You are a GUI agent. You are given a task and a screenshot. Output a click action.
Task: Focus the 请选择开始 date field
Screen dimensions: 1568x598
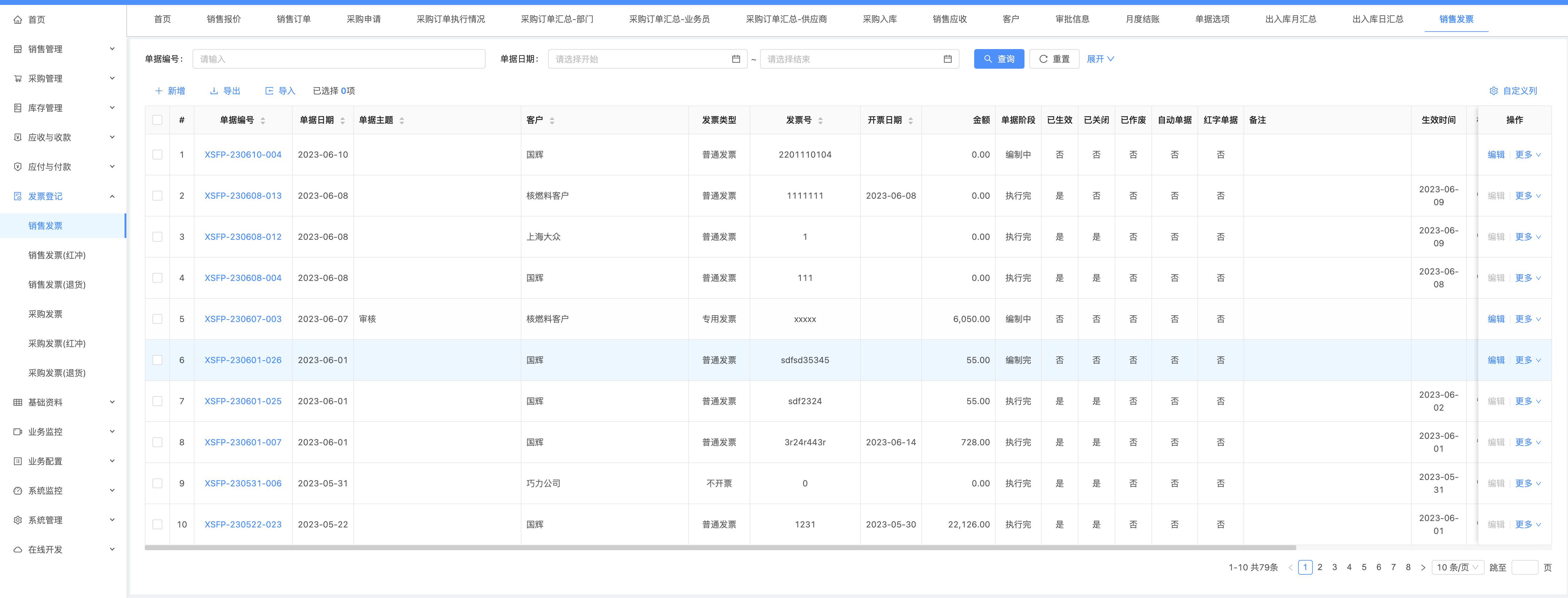click(x=648, y=59)
